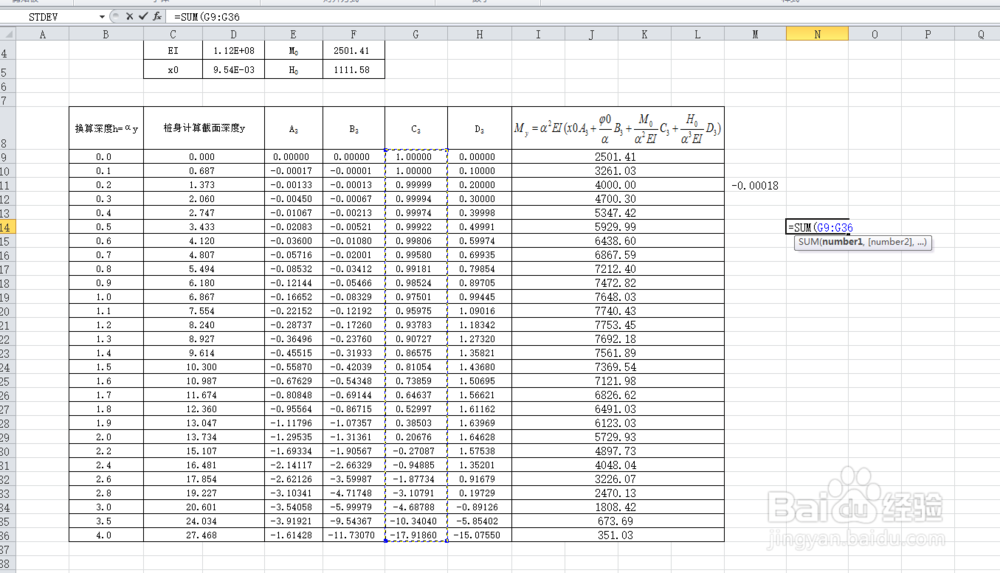Select column G header

click(x=416, y=34)
